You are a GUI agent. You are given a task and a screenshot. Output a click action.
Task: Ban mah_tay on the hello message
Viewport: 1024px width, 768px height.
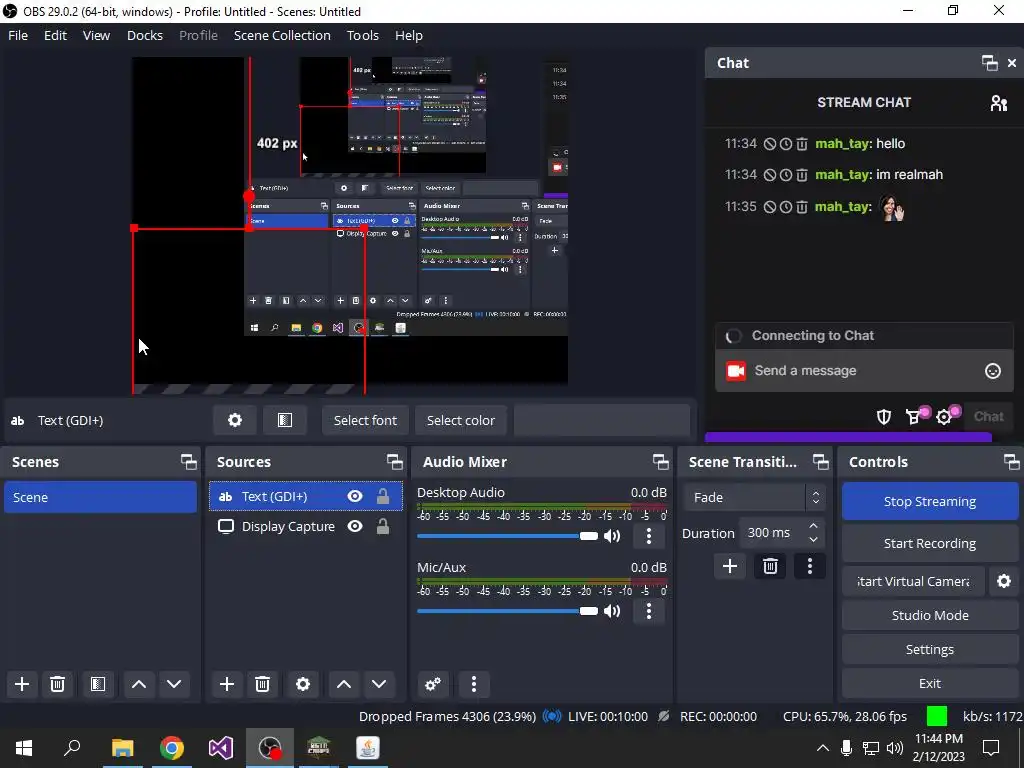(x=770, y=144)
